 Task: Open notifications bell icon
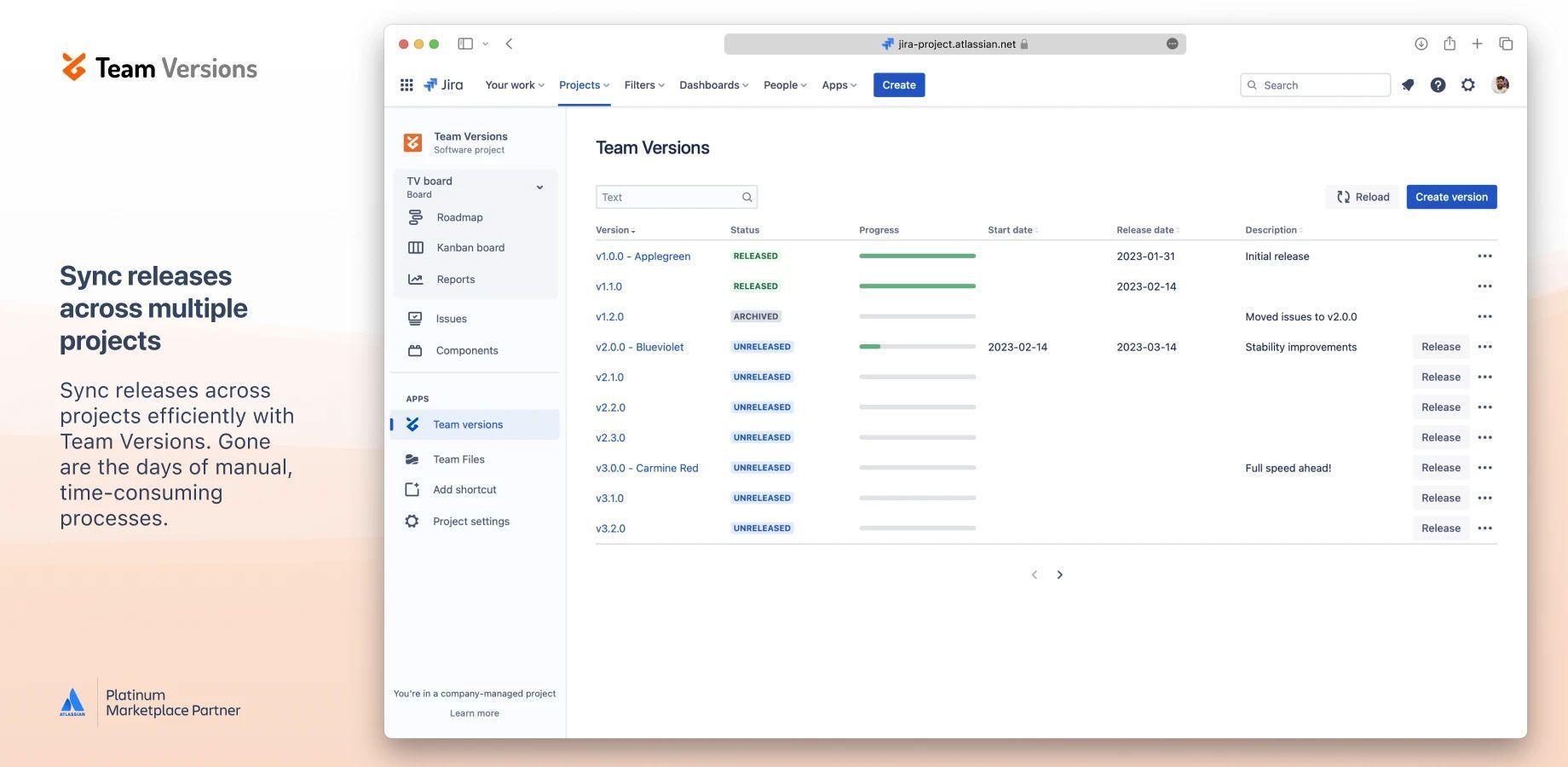coord(1408,85)
